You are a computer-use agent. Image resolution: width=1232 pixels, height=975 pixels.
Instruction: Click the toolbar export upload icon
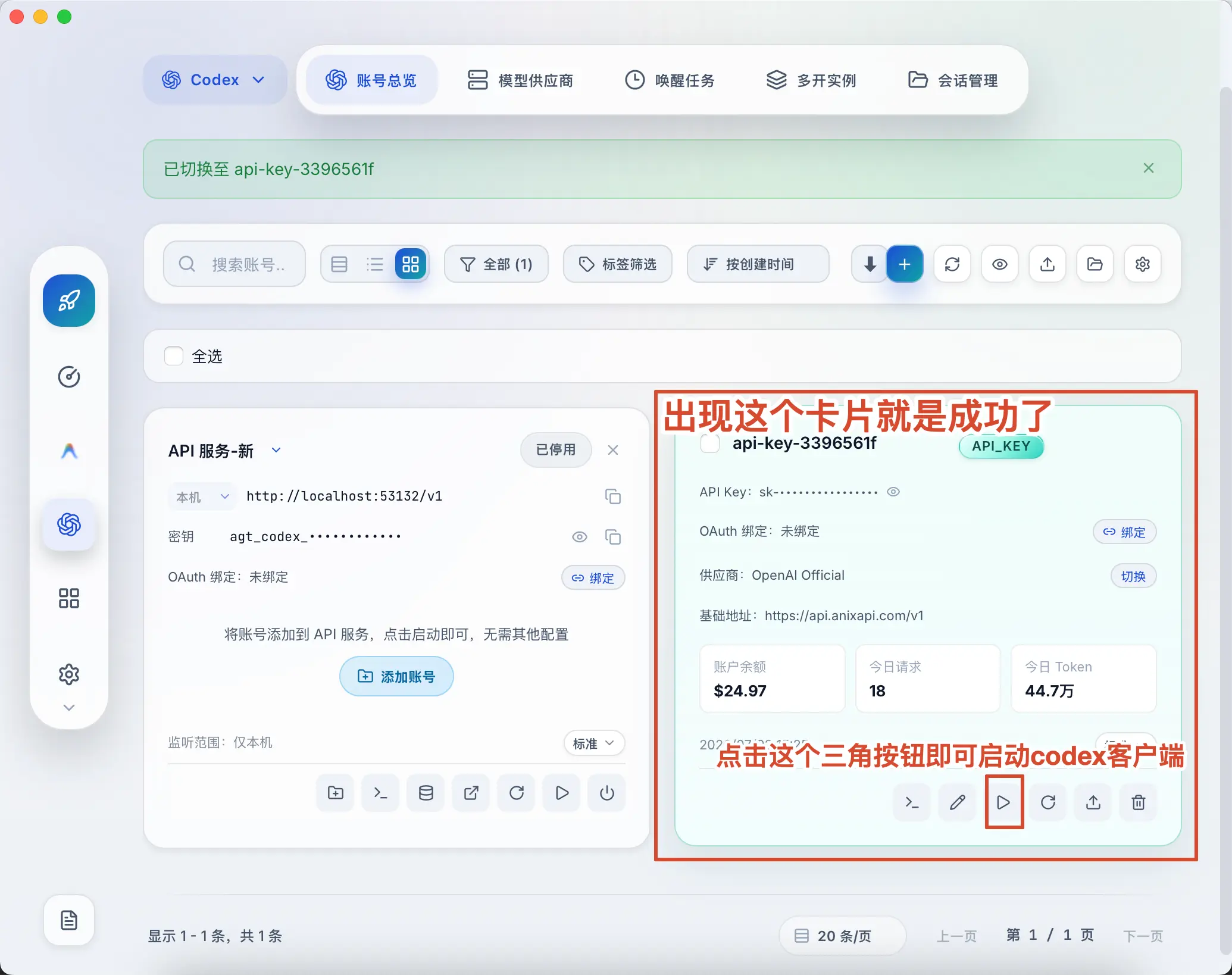(1047, 264)
